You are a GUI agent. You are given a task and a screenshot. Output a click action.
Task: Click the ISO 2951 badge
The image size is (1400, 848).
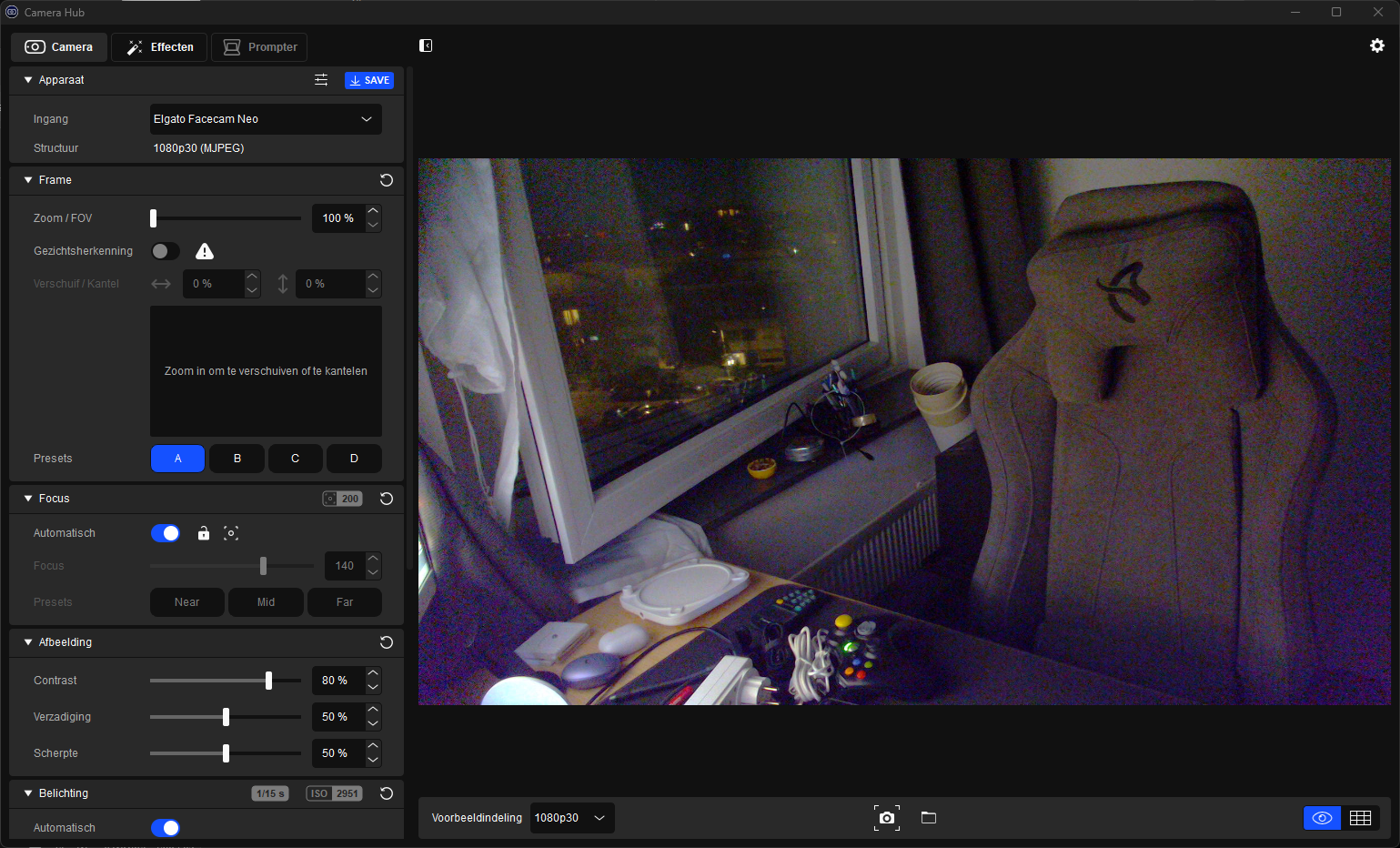[x=334, y=793]
